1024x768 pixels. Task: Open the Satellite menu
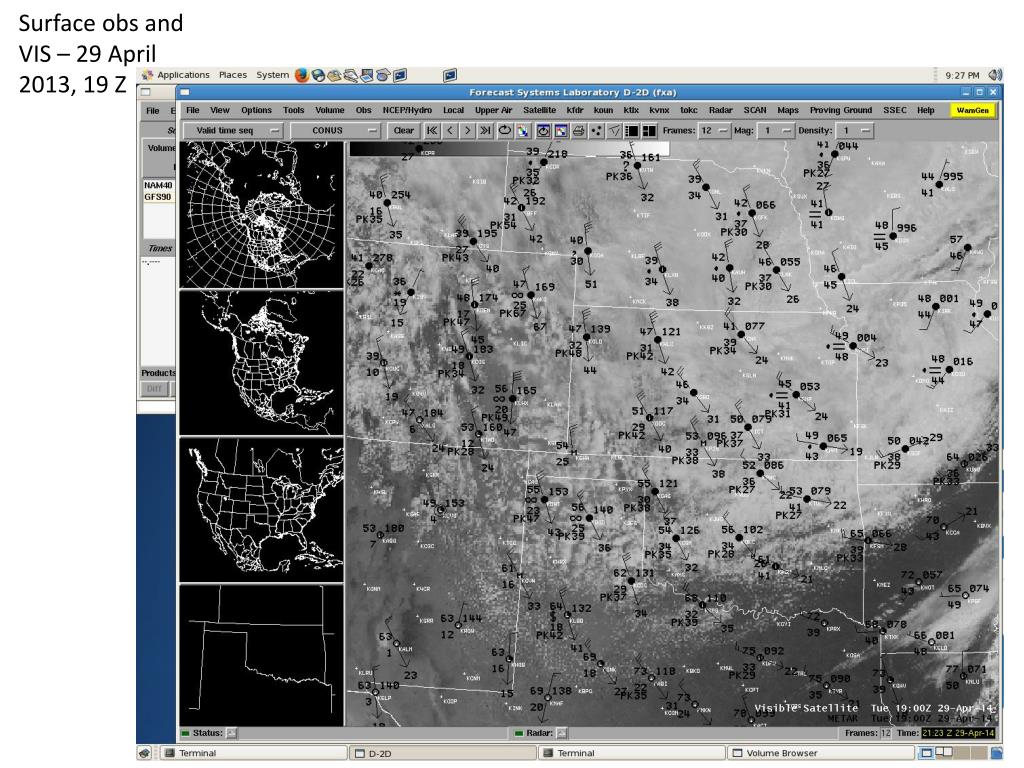click(x=539, y=110)
